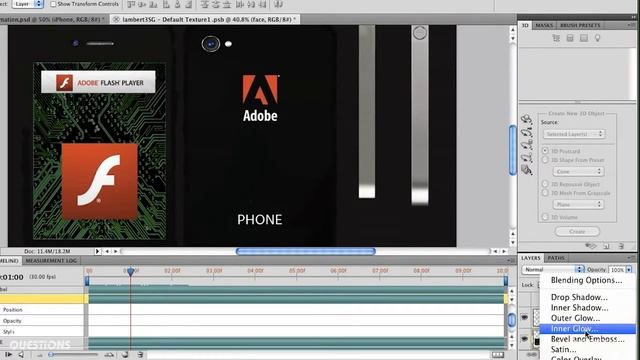Open the Cone shape preset dropdown
This screenshot has width=640, height=360.
point(578,171)
